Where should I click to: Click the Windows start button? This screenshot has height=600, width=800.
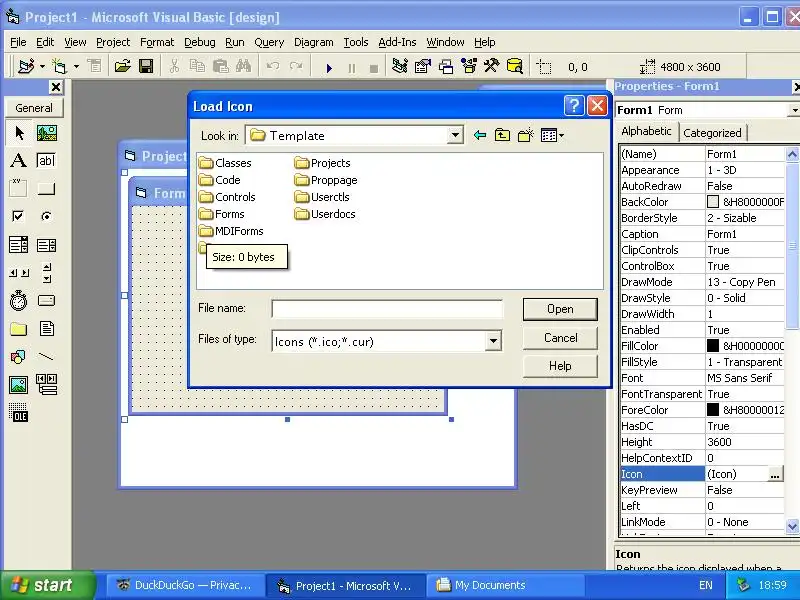click(47, 585)
